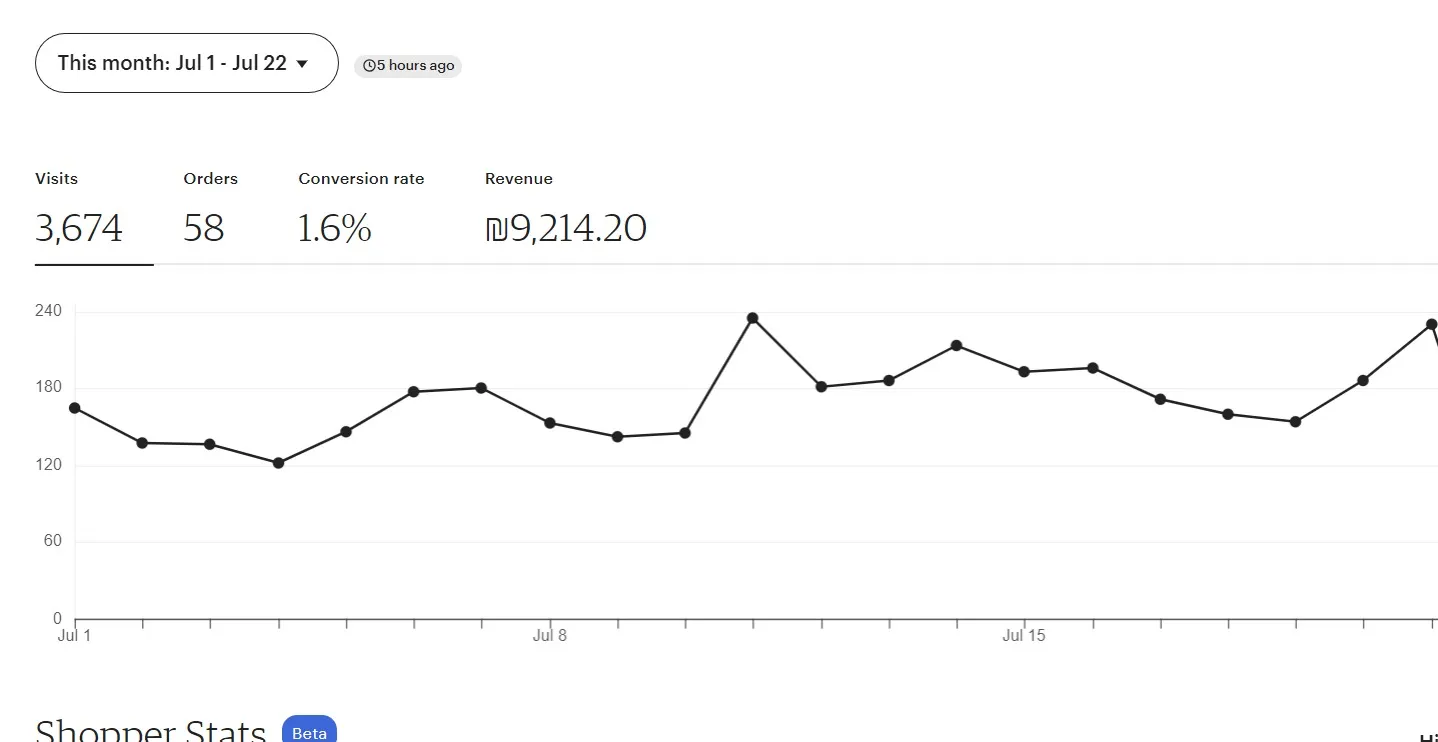Click the clock icon next to 5 hours ago

(x=369, y=66)
